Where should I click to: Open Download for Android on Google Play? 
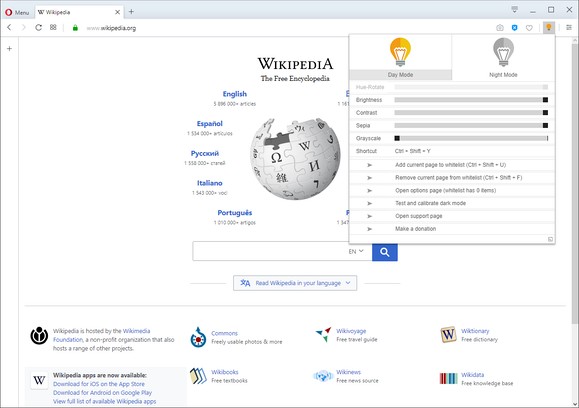point(102,393)
